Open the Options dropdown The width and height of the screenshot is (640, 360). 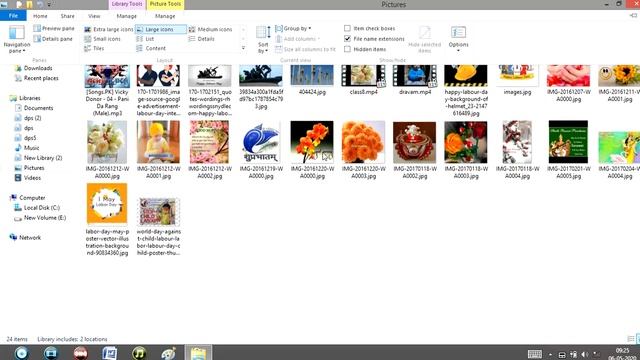[x=458, y=39]
